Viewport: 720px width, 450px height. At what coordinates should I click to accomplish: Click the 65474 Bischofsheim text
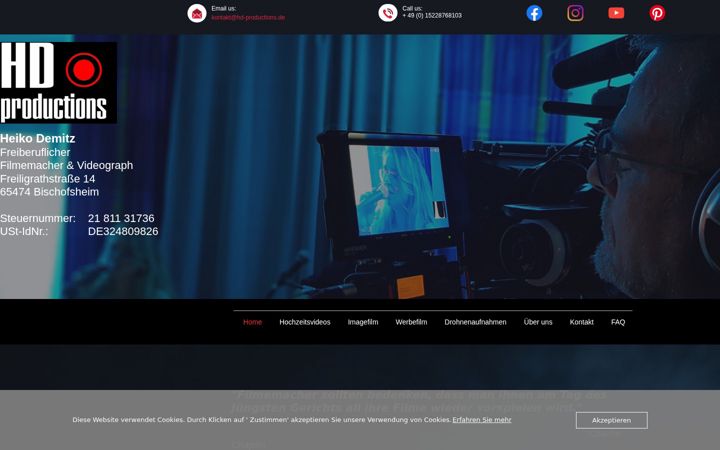(x=50, y=192)
